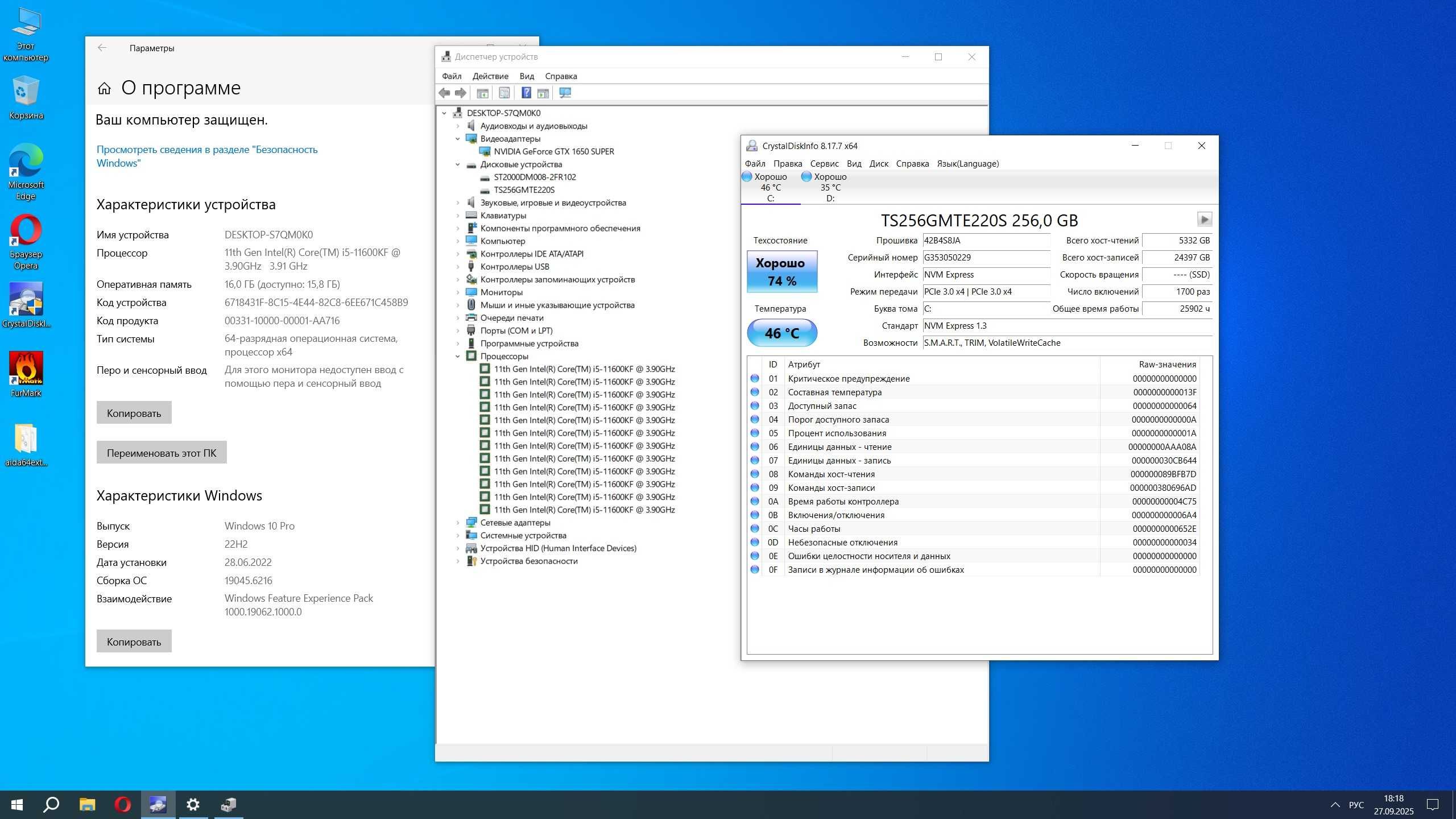Click Копировать under device specifications

click(134, 413)
